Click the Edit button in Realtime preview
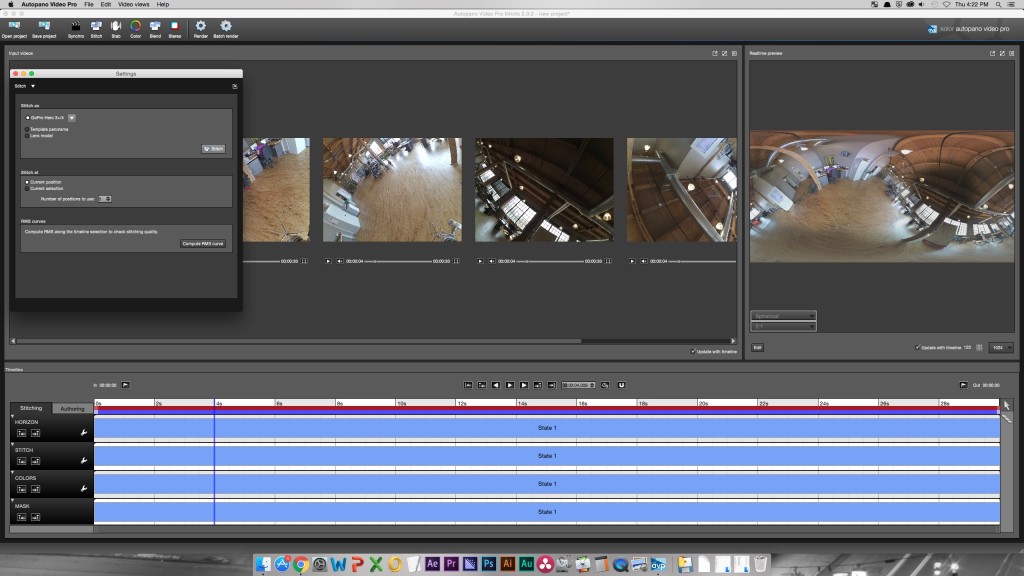This screenshot has width=1024, height=576. [758, 347]
